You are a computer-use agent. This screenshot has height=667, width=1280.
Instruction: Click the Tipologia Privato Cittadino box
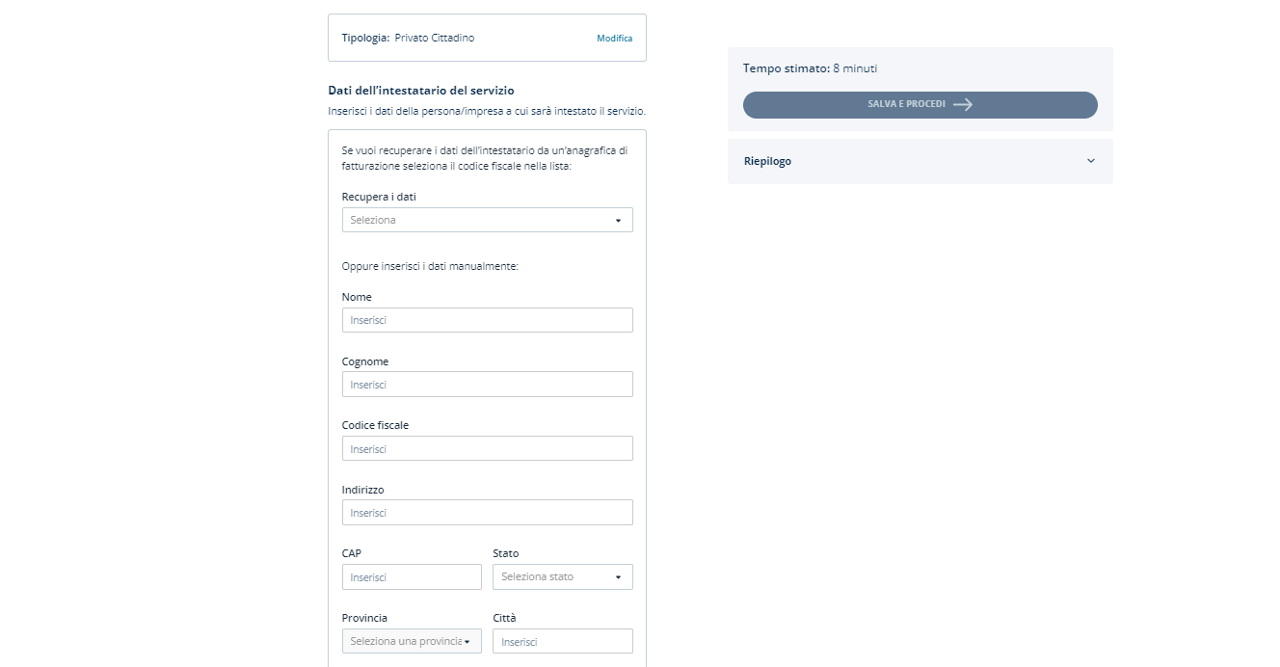coord(460,38)
